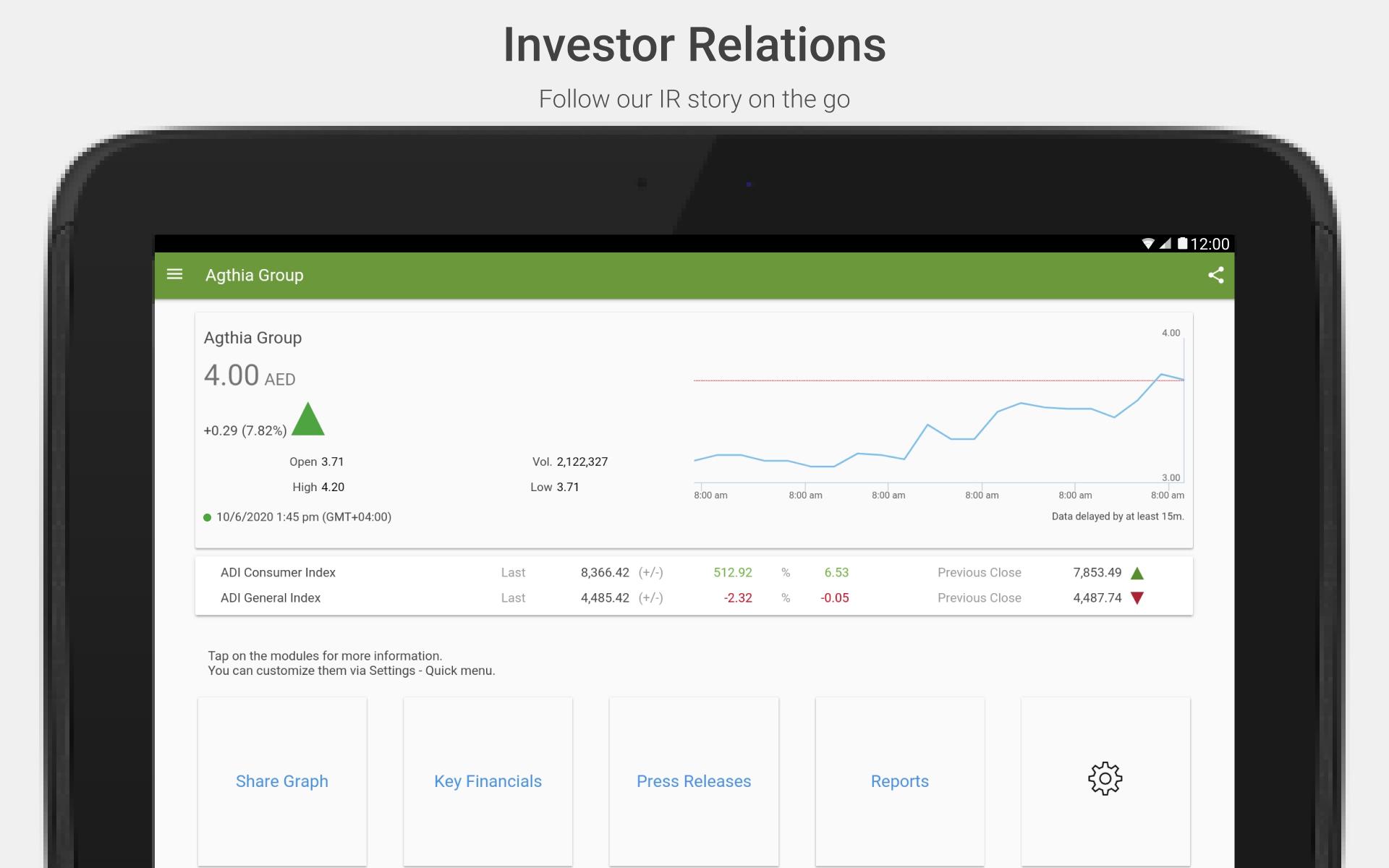Tap the Wi-Fi status icon
The width and height of the screenshot is (1389, 868).
[x=1147, y=244]
